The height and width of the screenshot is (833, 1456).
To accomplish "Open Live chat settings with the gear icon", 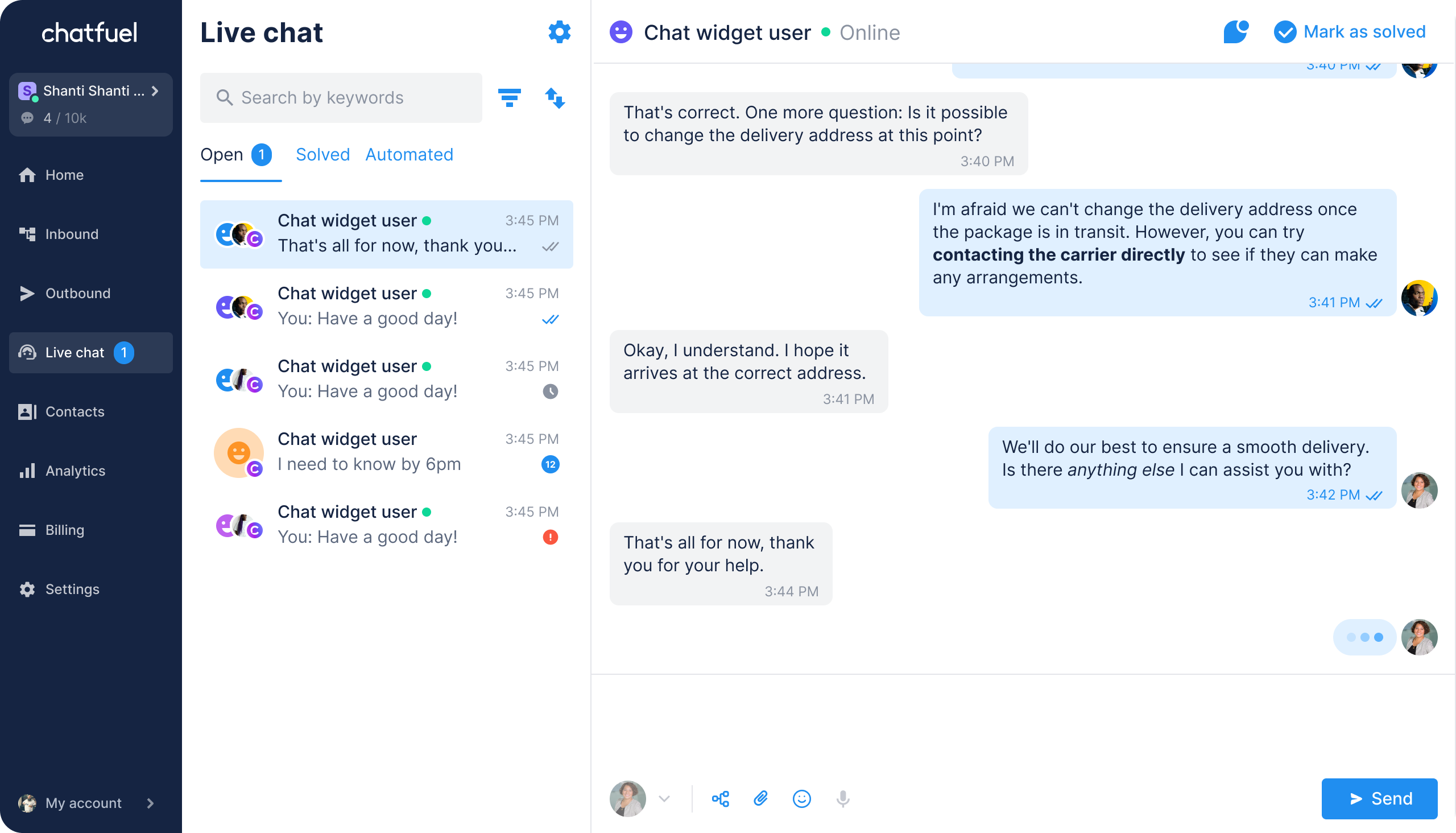I will tap(559, 32).
